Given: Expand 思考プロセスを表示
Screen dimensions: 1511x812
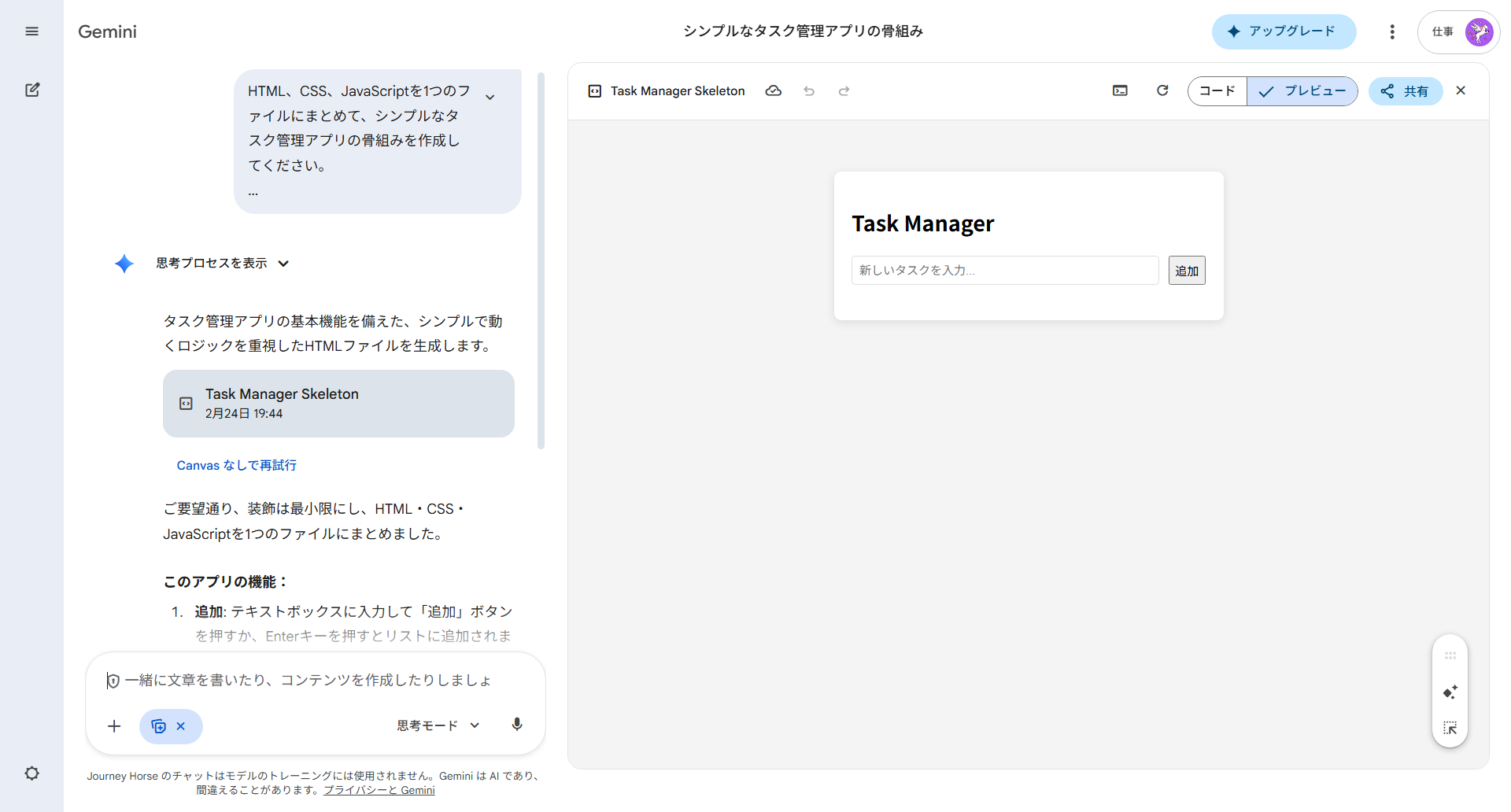Looking at the screenshot, I should click(x=223, y=263).
